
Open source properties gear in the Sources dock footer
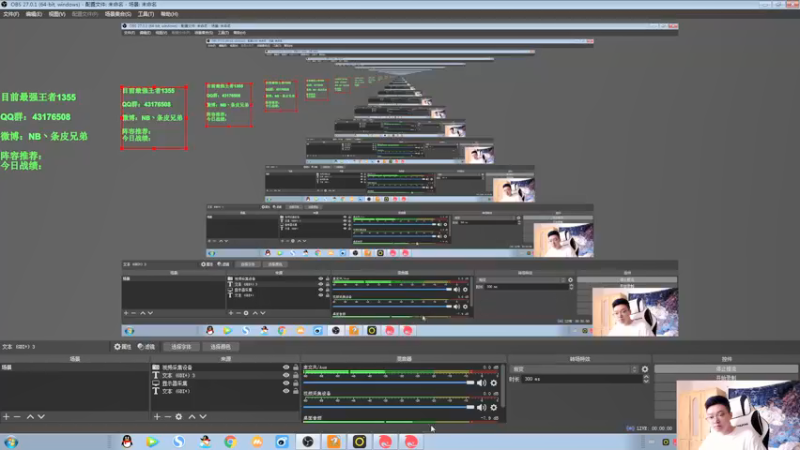(179, 417)
